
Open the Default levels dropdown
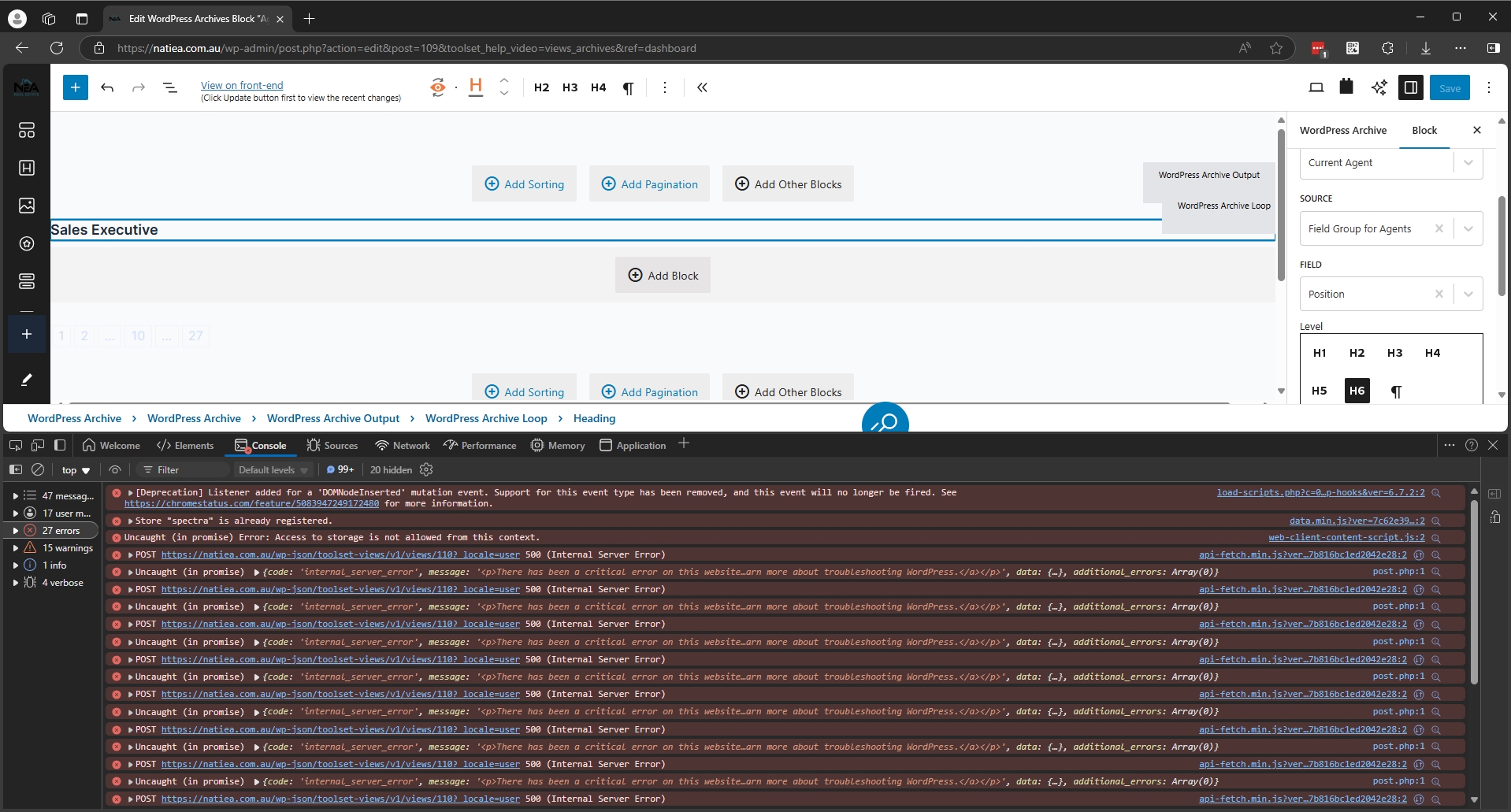(x=273, y=469)
